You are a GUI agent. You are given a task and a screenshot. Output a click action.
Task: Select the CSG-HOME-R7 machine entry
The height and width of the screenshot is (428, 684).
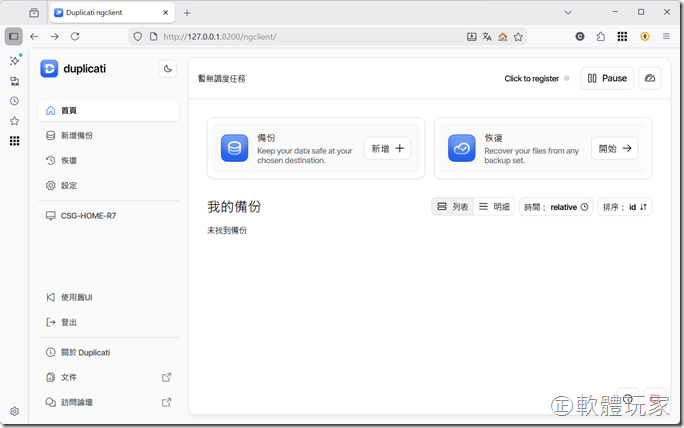point(108,215)
